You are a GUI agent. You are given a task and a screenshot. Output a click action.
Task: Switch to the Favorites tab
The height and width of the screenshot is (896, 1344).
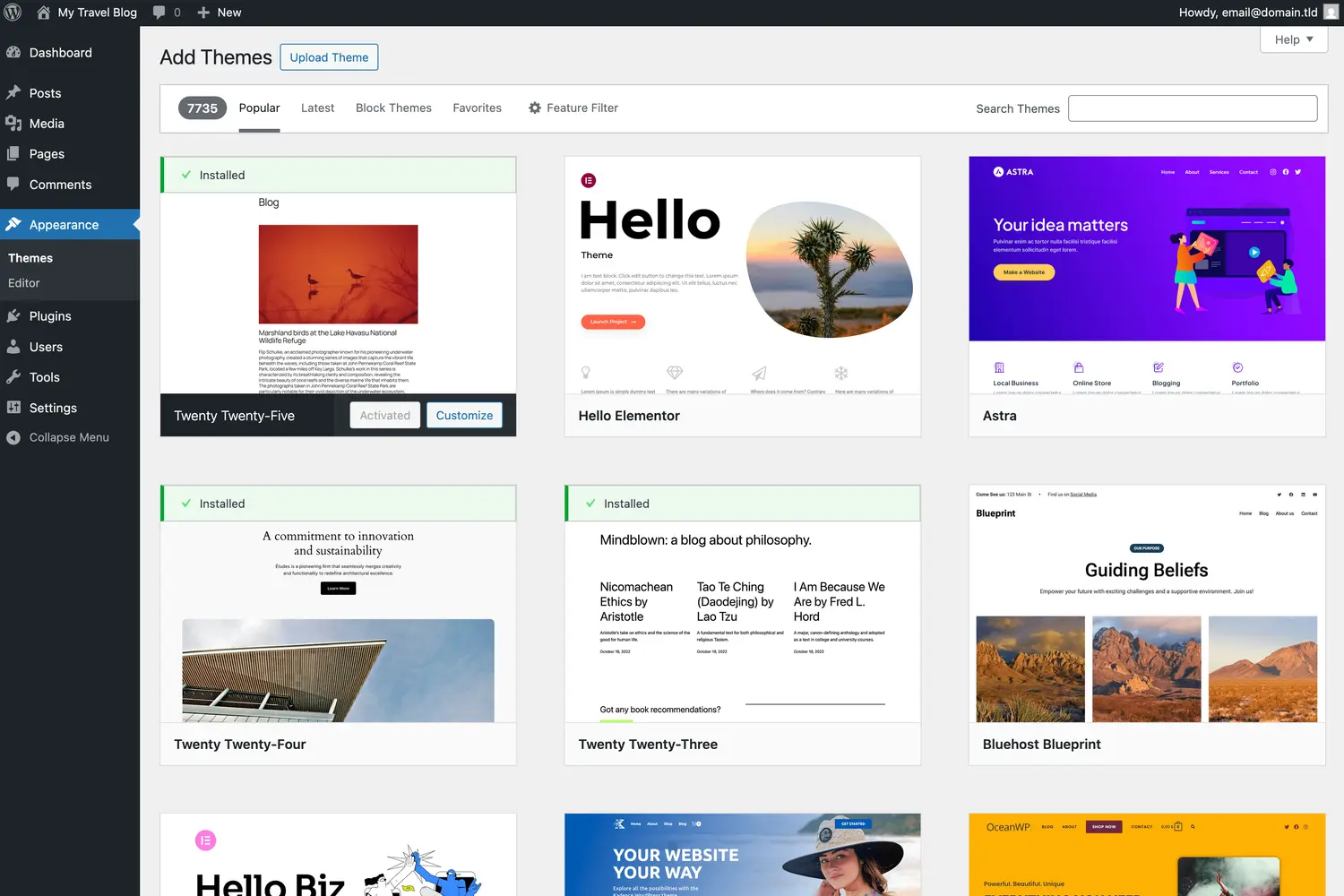tap(477, 108)
